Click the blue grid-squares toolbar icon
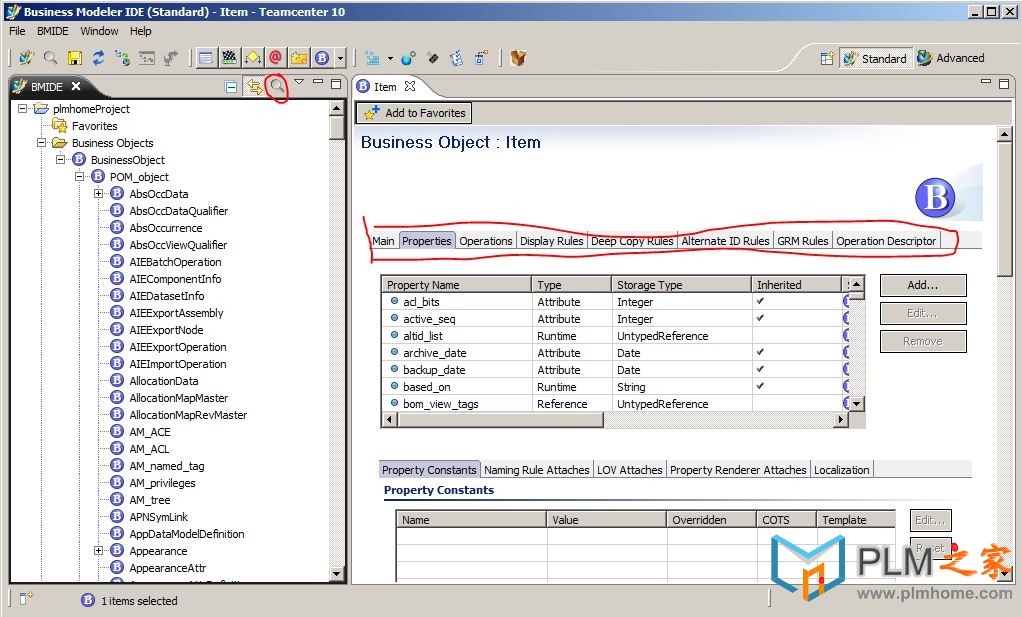The height and width of the screenshot is (617, 1022). [373, 58]
